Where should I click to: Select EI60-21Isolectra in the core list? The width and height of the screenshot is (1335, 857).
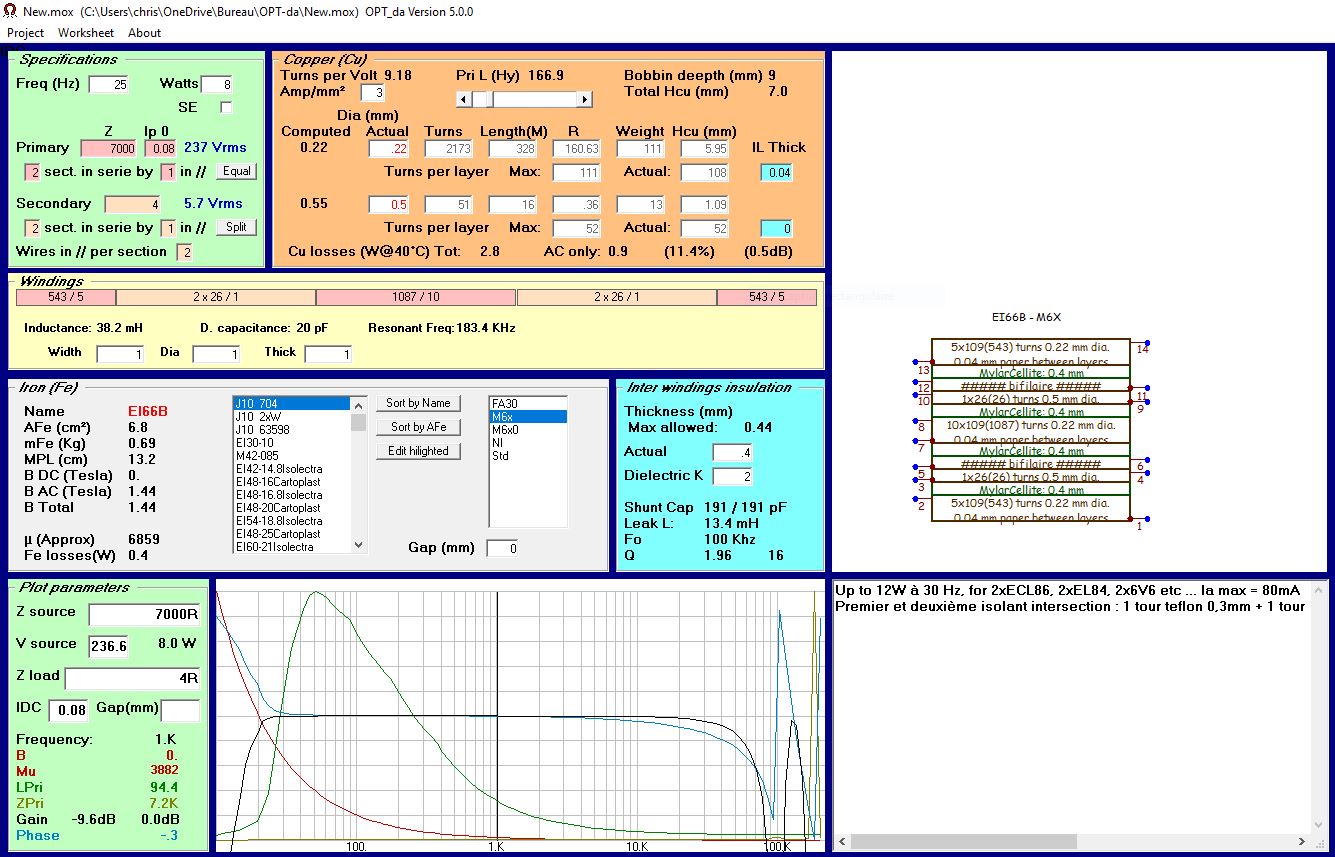pos(291,547)
